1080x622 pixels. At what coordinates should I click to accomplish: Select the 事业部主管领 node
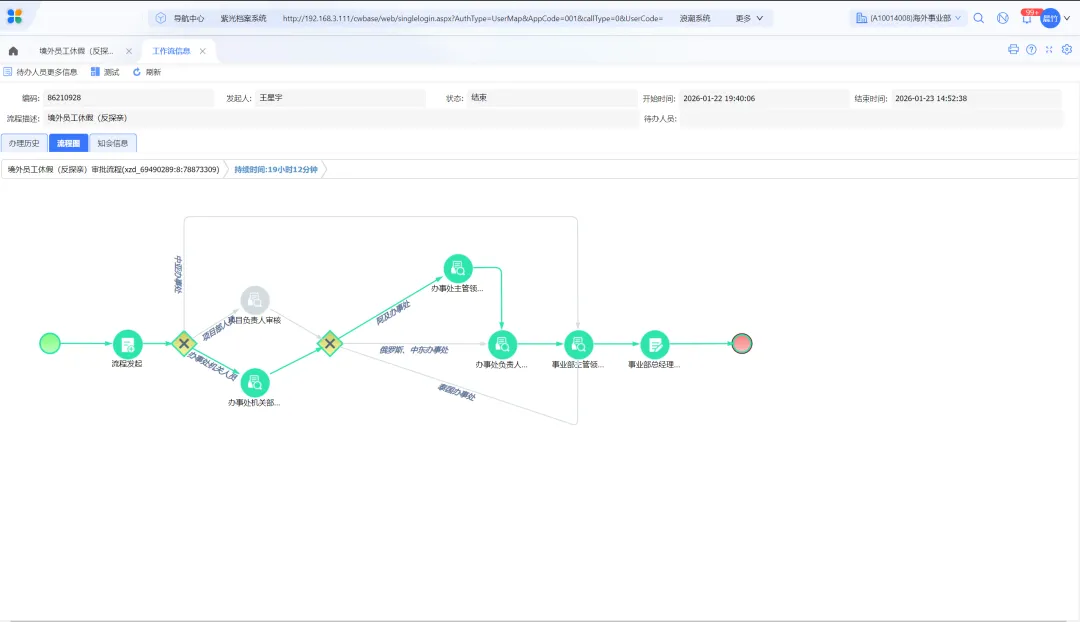tap(579, 345)
